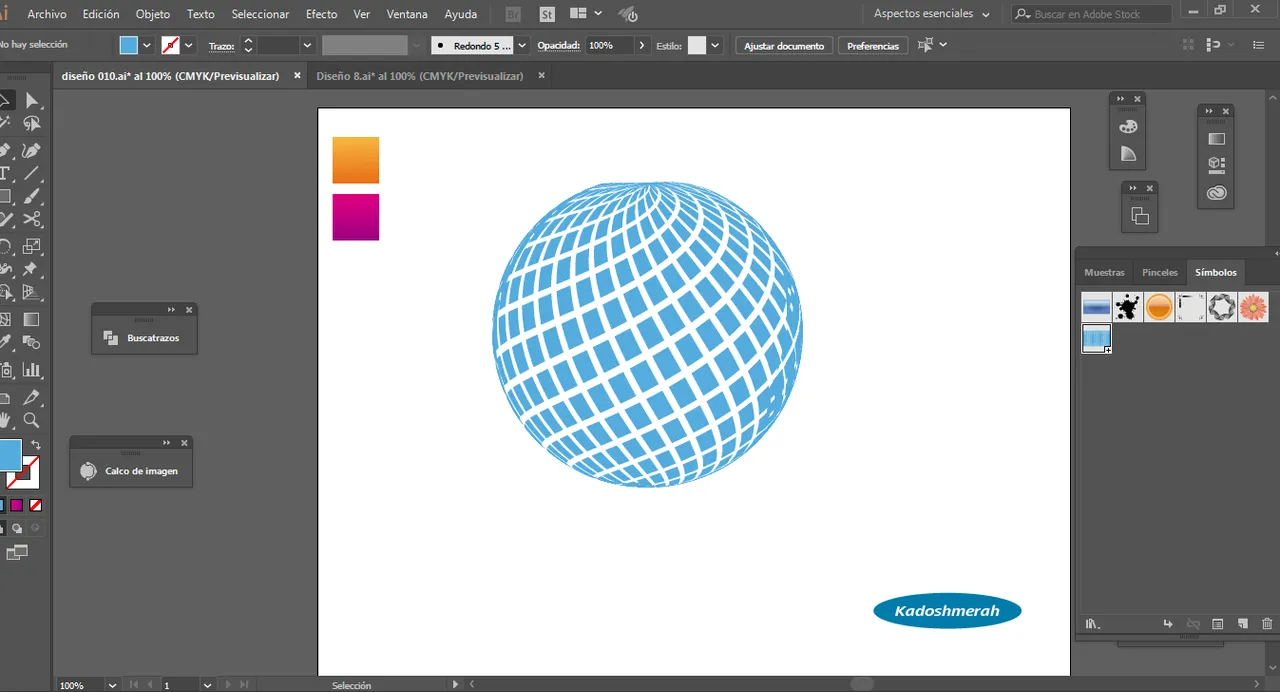Image resolution: width=1280 pixels, height=692 pixels.
Task: Open the Color palette panel icon
Action: pyautogui.click(x=1129, y=127)
